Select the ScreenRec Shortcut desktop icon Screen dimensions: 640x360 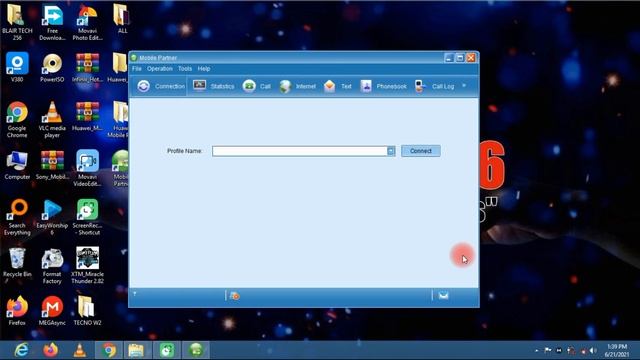(x=87, y=217)
